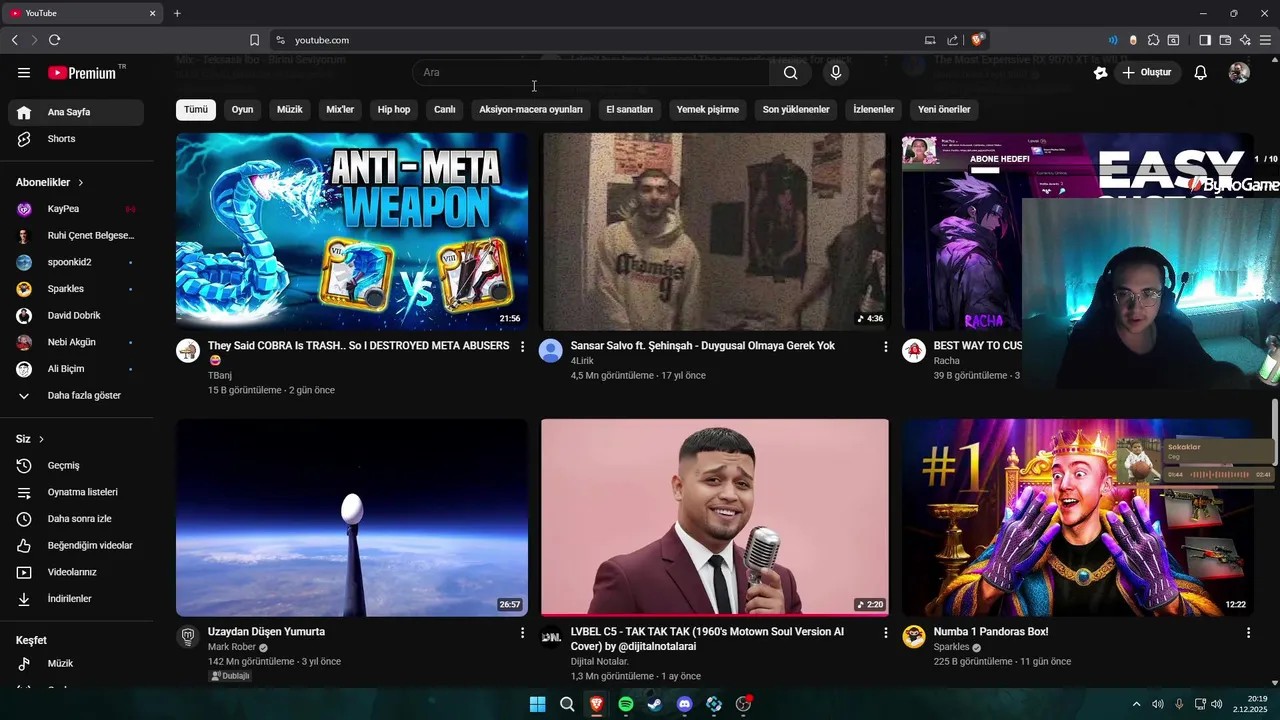Click the star-shaped icon beside Oluştur

(1101, 72)
